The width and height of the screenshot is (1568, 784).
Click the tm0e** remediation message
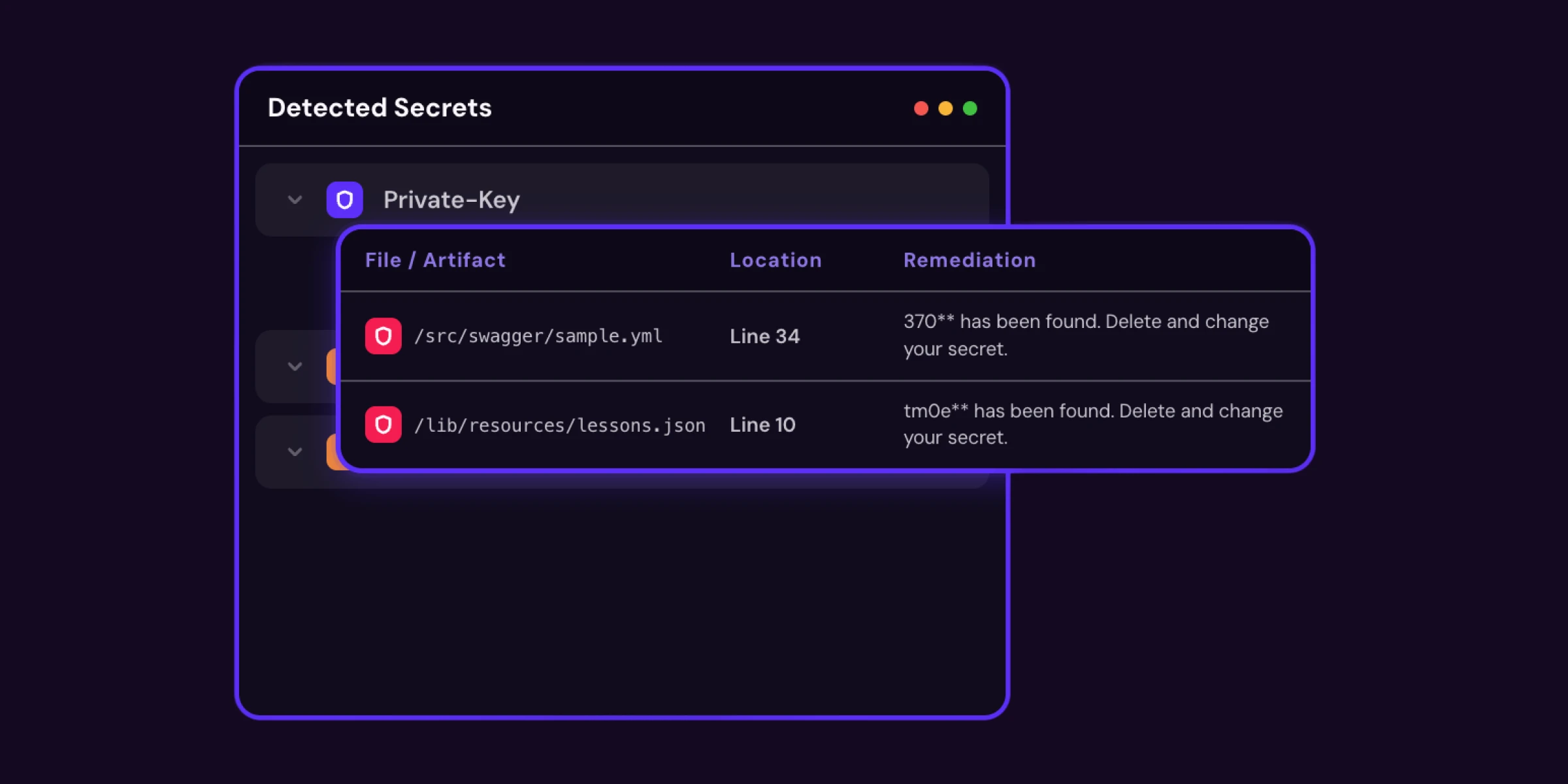tap(1093, 424)
